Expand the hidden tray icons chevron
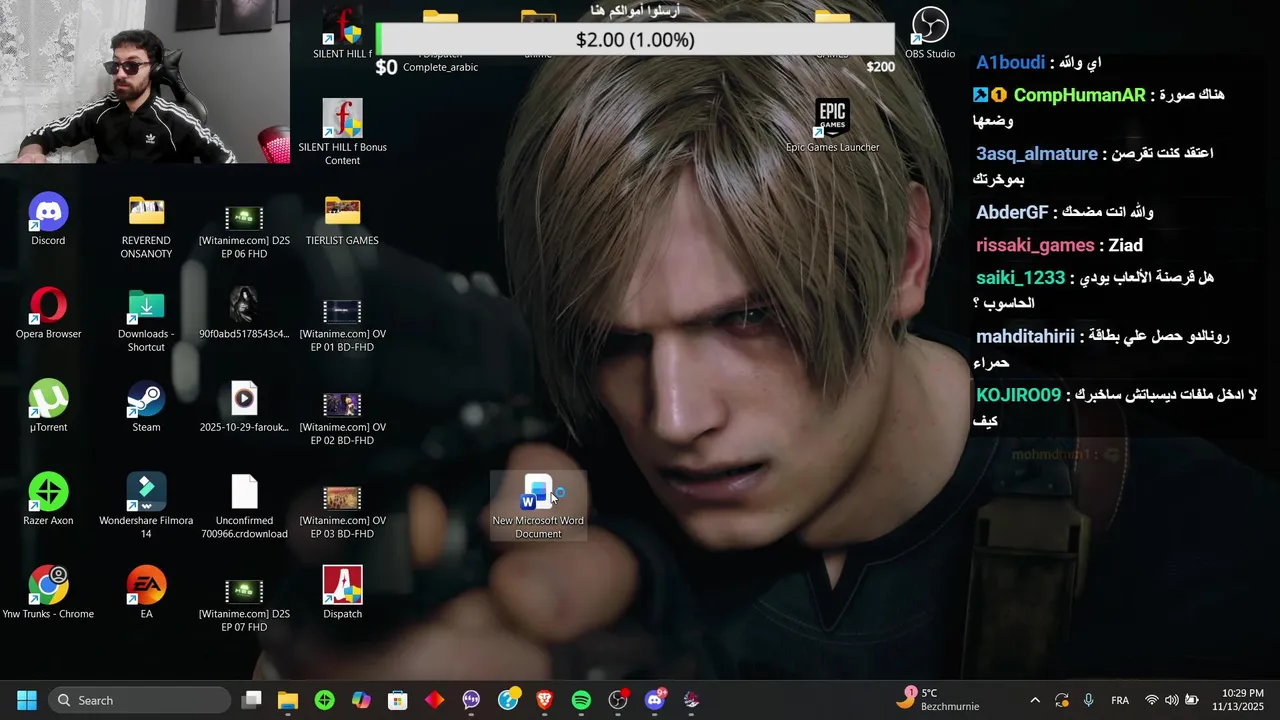This screenshot has width=1280, height=720. click(x=1035, y=700)
